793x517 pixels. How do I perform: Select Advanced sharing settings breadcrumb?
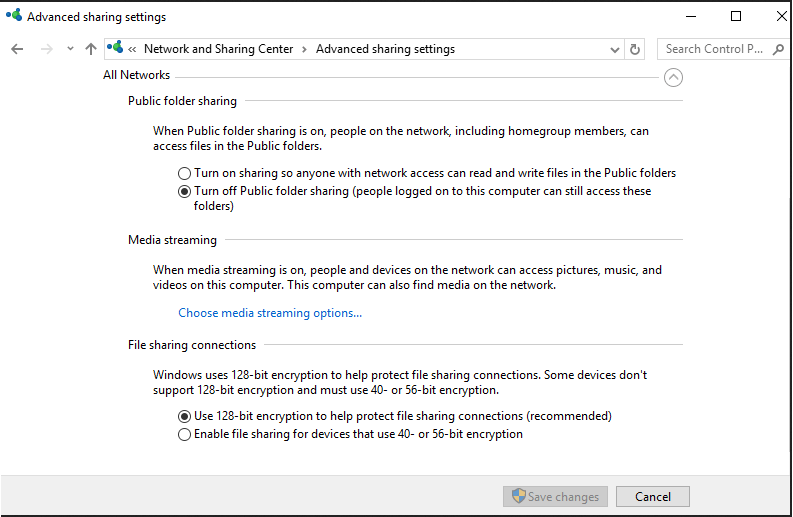(385, 49)
